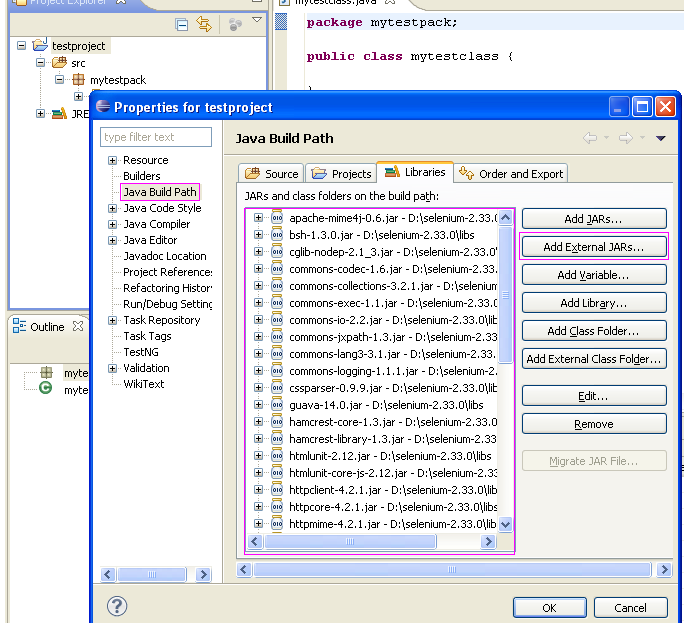The height and width of the screenshot is (623, 684).
Task: Select the testproject project icon
Action: tap(40, 44)
